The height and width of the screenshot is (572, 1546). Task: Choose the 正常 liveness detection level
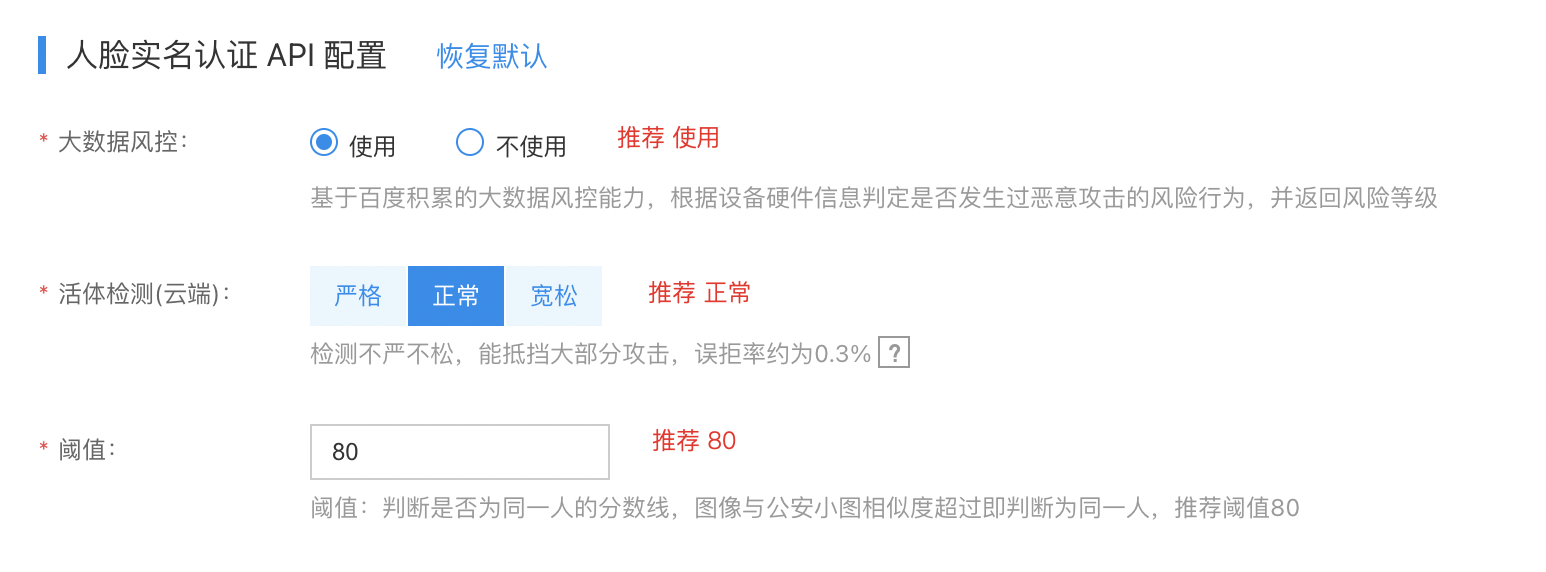pyautogui.click(x=456, y=296)
